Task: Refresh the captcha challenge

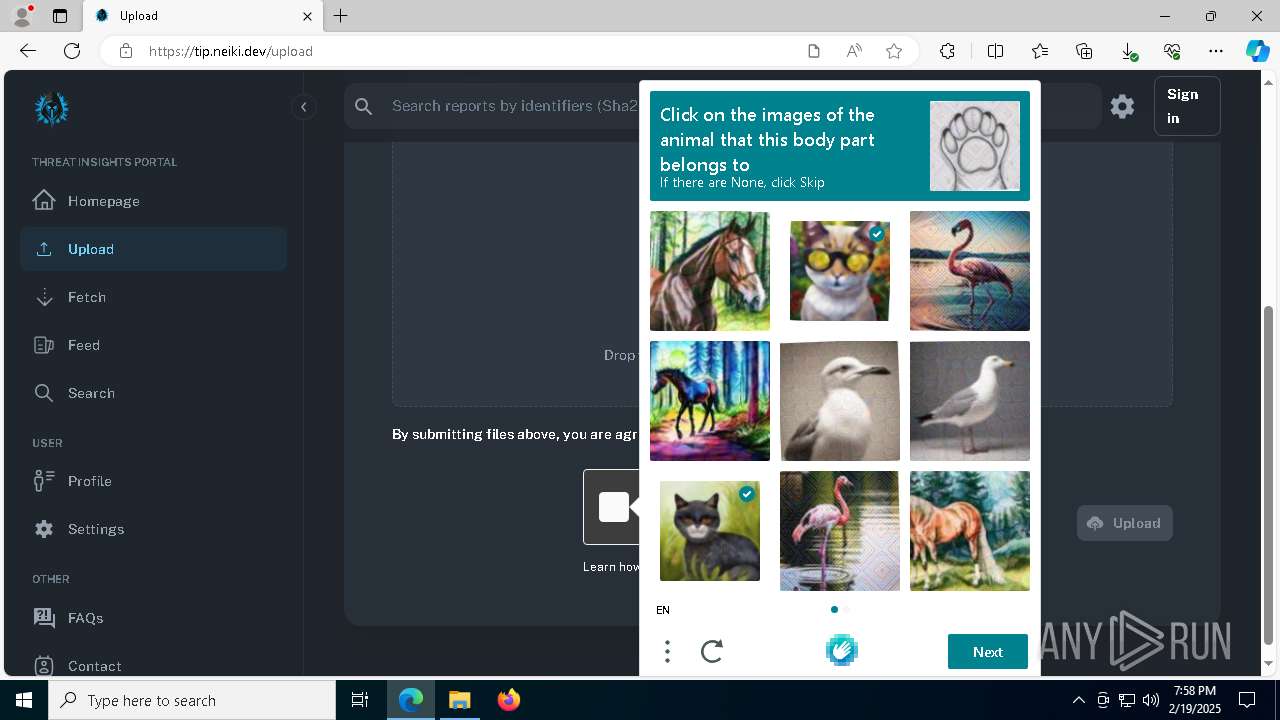Action: point(712,652)
